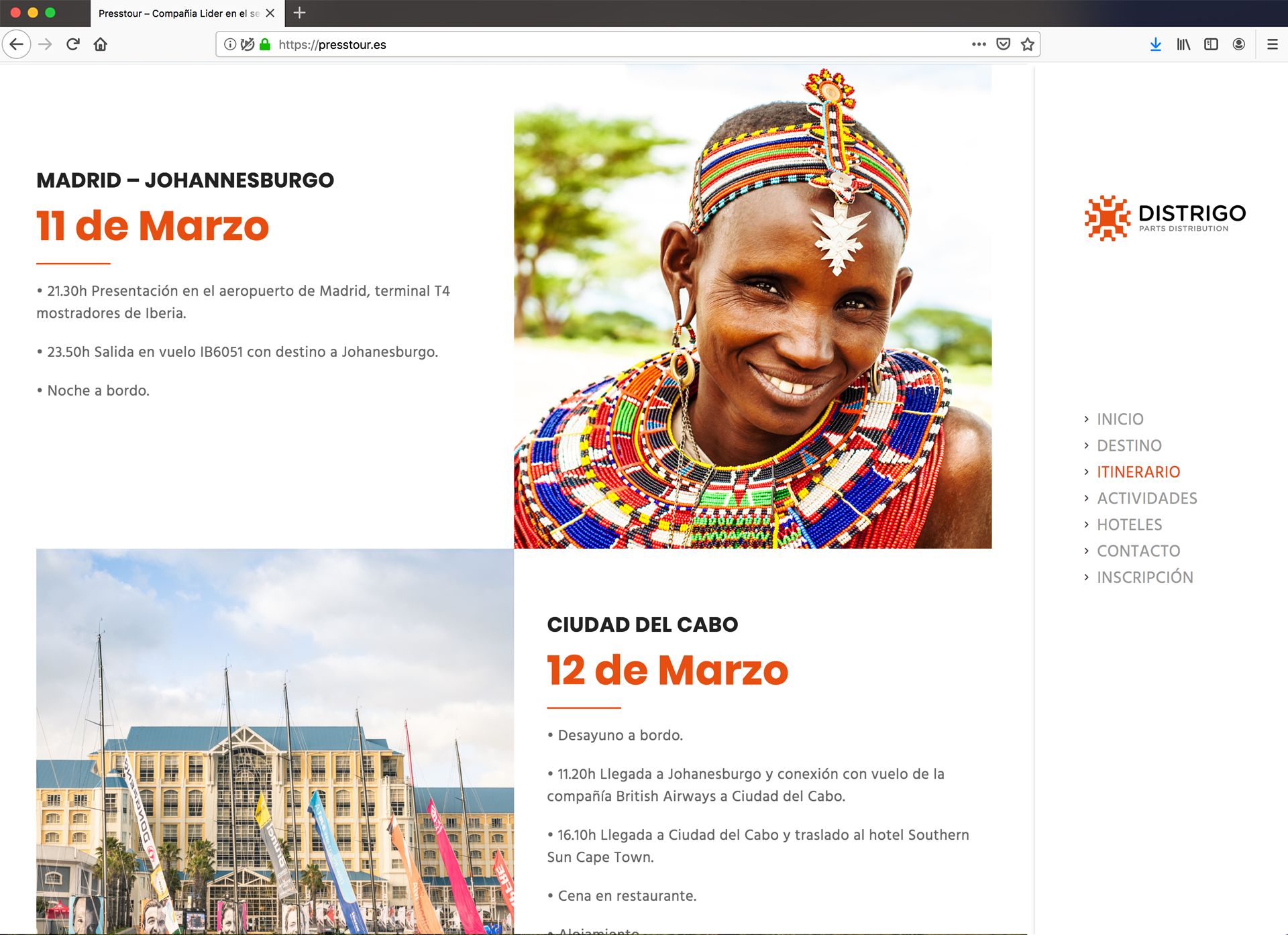Show the library history and bookmarks
1288x935 pixels.
click(x=1183, y=44)
